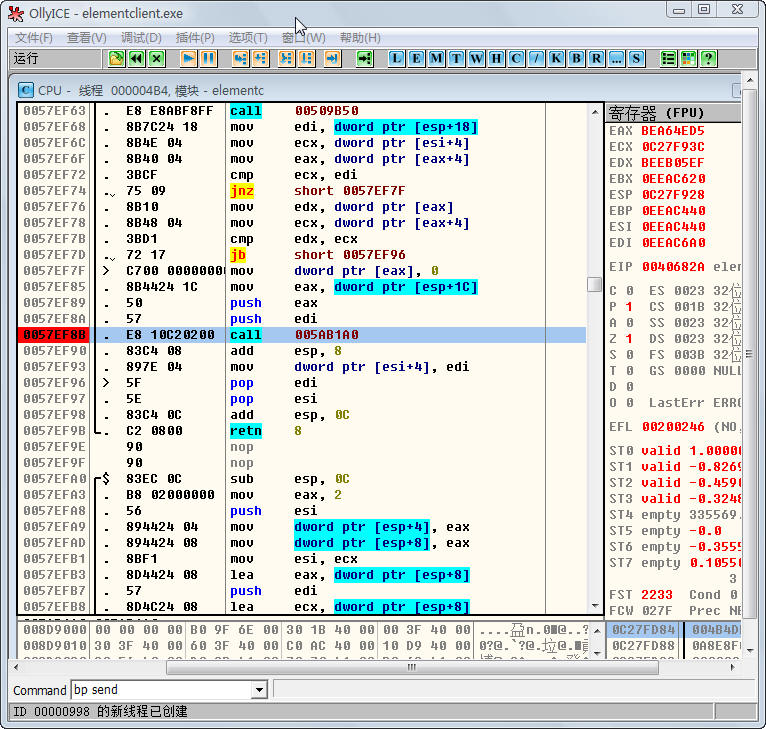Select the jb short 0057EF96 instruction
This screenshot has width=766, height=729.
[302, 255]
